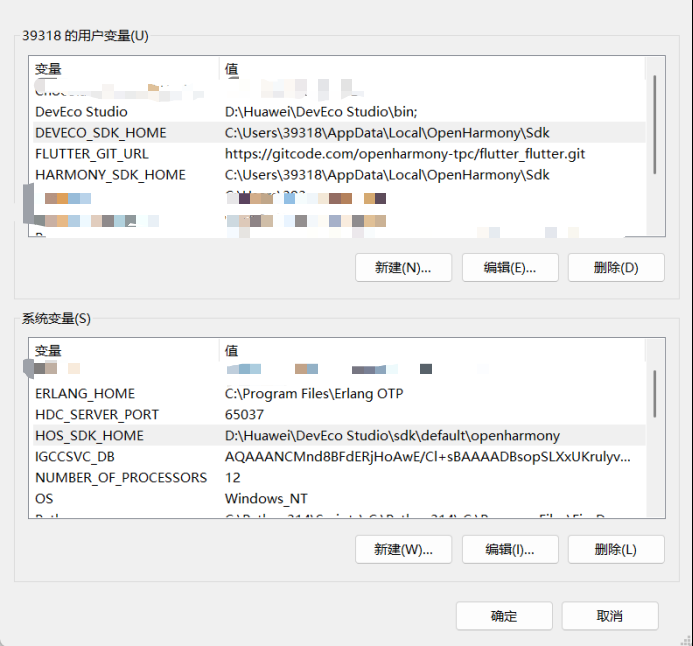
Task: Click the value C:\Program Files\Erlang OTP
Action: pyautogui.click(x=314, y=393)
